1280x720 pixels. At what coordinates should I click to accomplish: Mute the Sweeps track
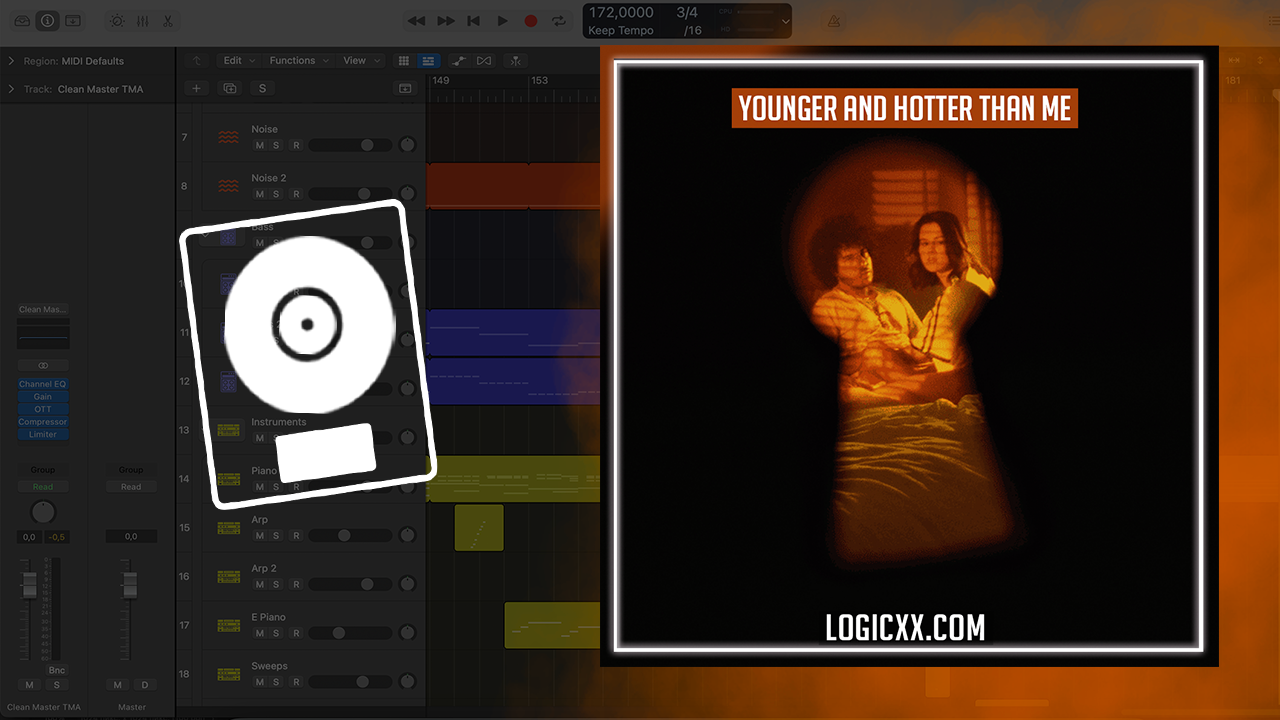(x=260, y=683)
